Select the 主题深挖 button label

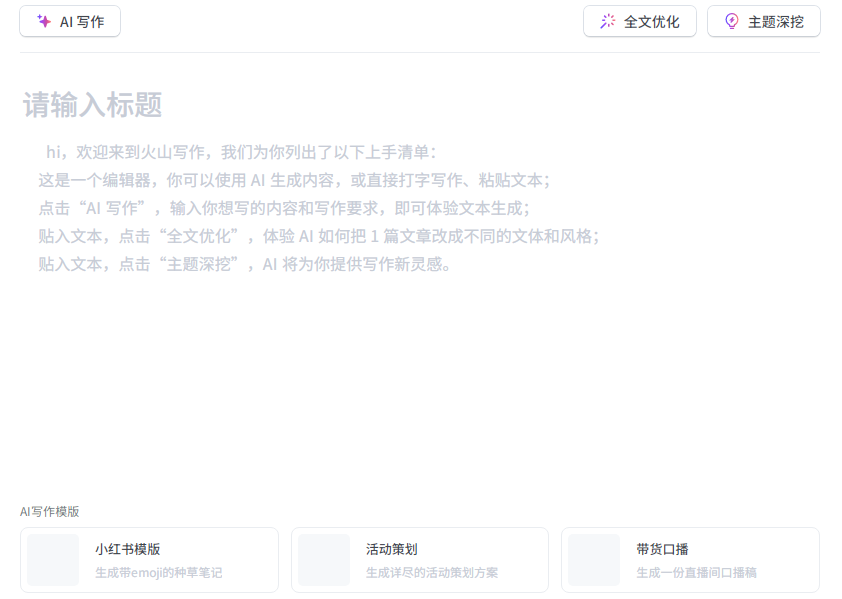point(776,21)
